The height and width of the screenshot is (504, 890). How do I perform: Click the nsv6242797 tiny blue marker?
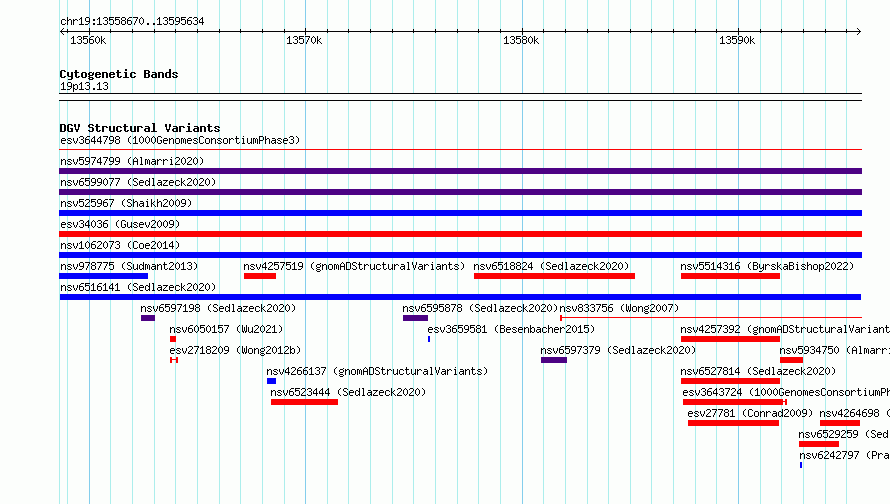(x=801, y=465)
